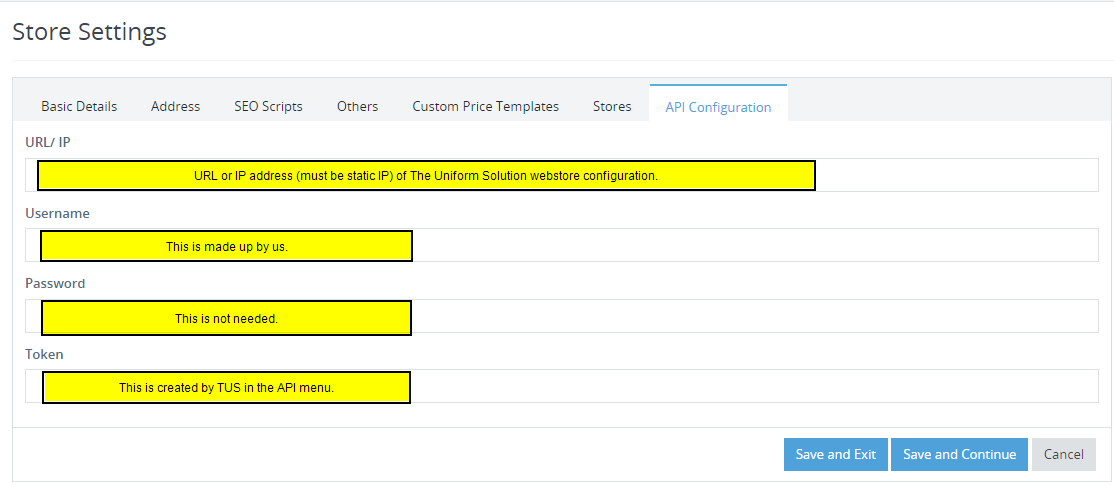Go to the Others tab
This screenshot has width=1114, height=485.
coord(357,106)
